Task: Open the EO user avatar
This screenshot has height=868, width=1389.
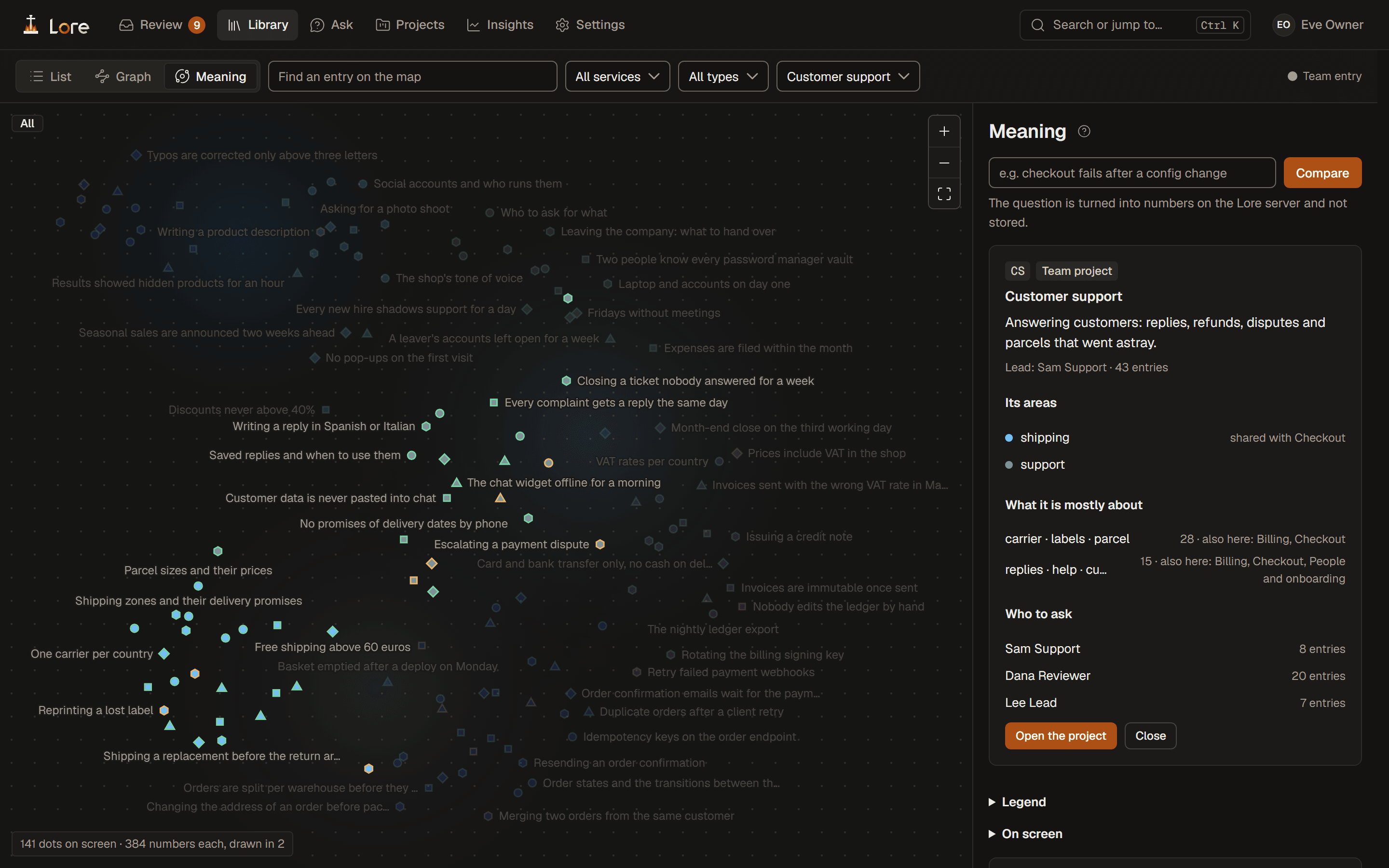Action: pyautogui.click(x=1283, y=25)
